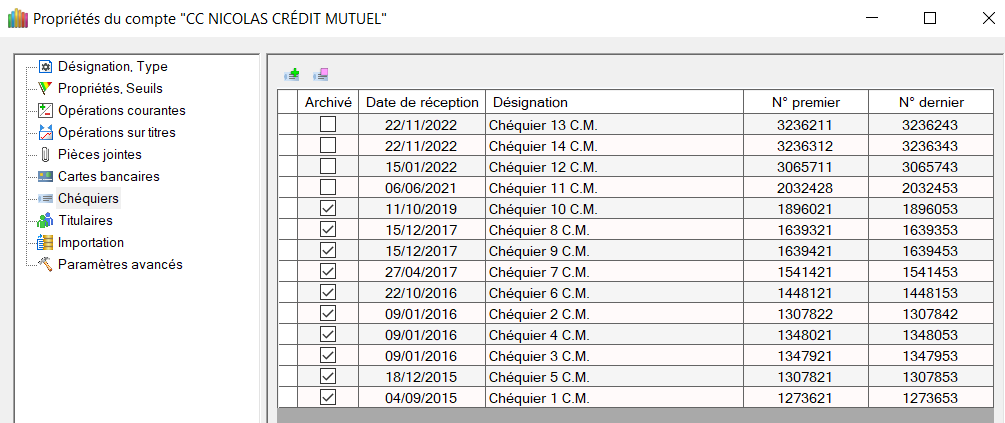Click the paperclip icon for Pièces jointes

[x=44, y=155]
